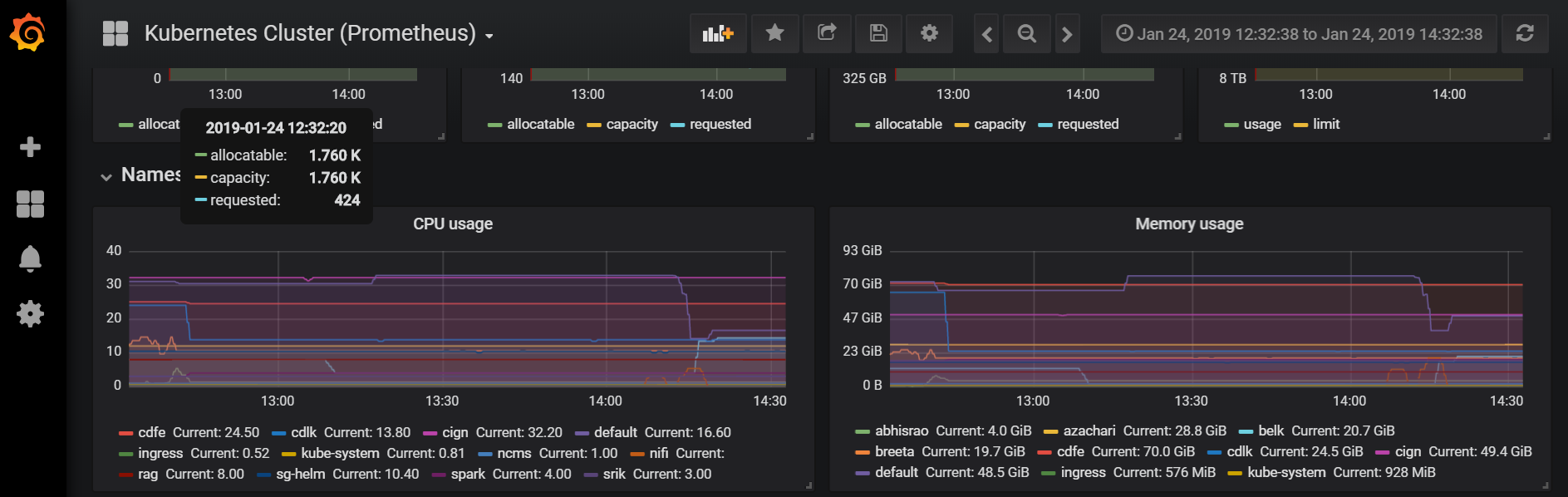Open the Memory usage panel title menu
Viewport: 1568px width, 497px height.
pyautogui.click(x=1189, y=224)
